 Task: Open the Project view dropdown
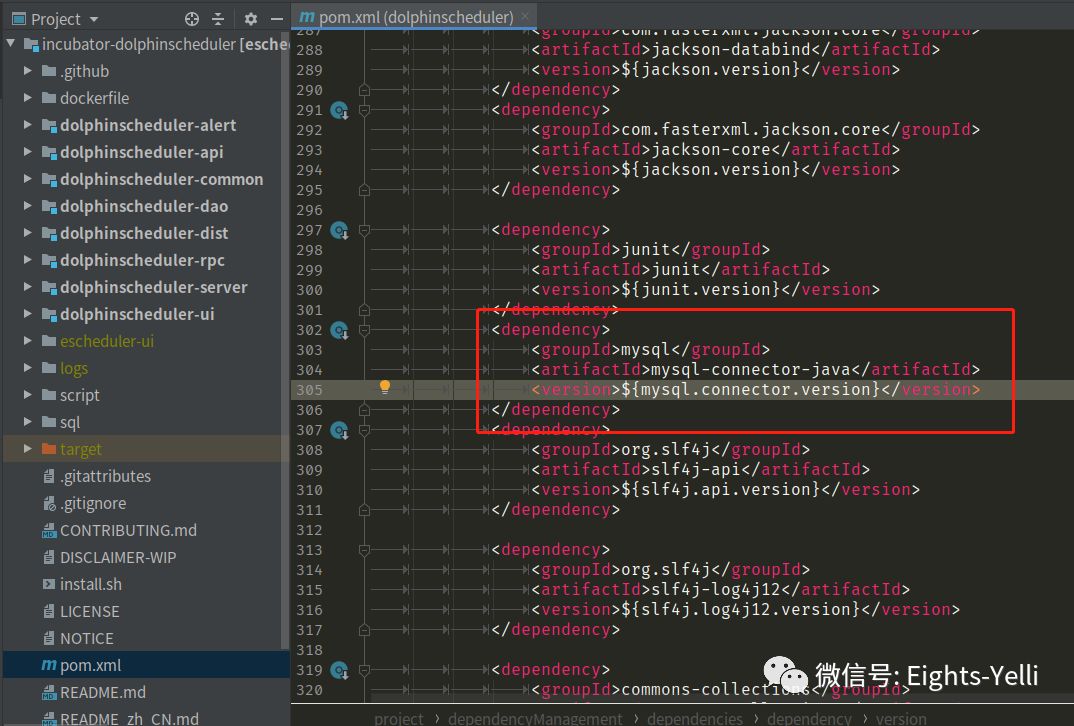point(94,19)
